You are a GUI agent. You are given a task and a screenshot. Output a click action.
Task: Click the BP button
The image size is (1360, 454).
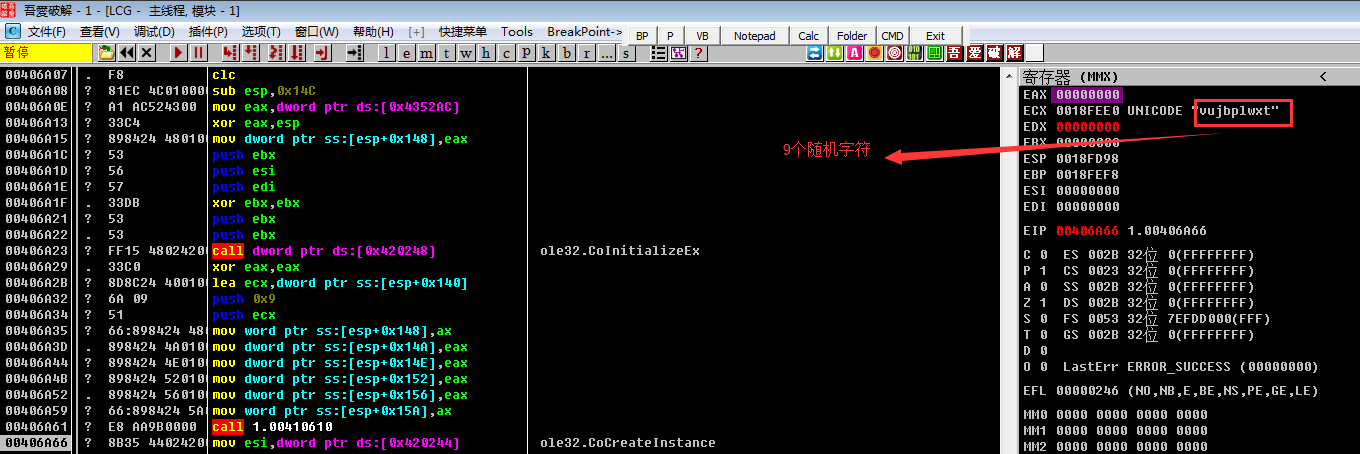pos(642,36)
